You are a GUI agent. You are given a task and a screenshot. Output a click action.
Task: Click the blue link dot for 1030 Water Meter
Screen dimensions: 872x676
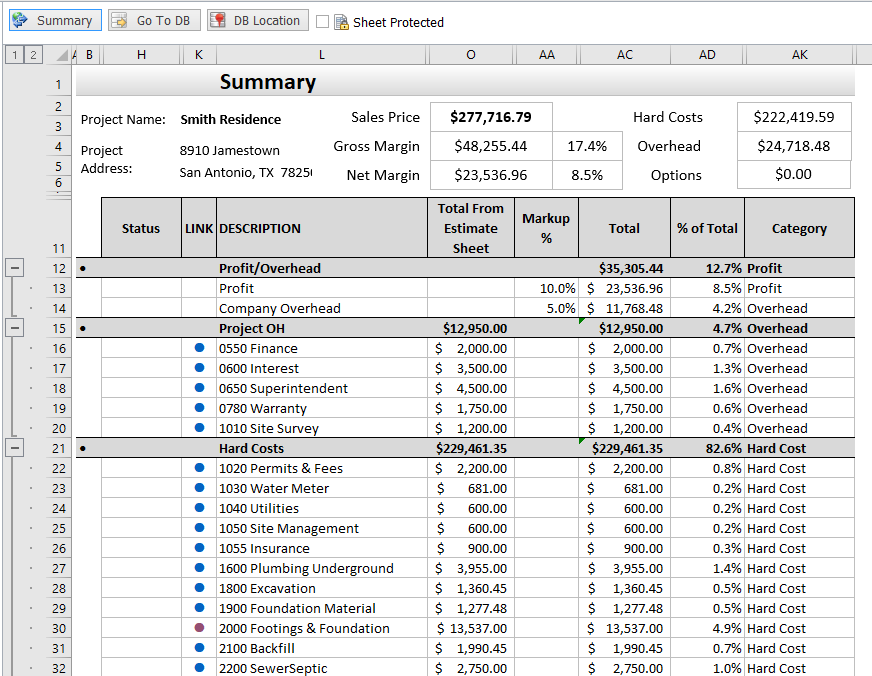(x=199, y=488)
